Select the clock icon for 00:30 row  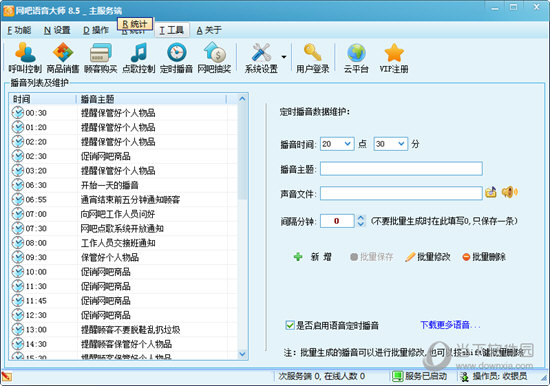[18, 113]
